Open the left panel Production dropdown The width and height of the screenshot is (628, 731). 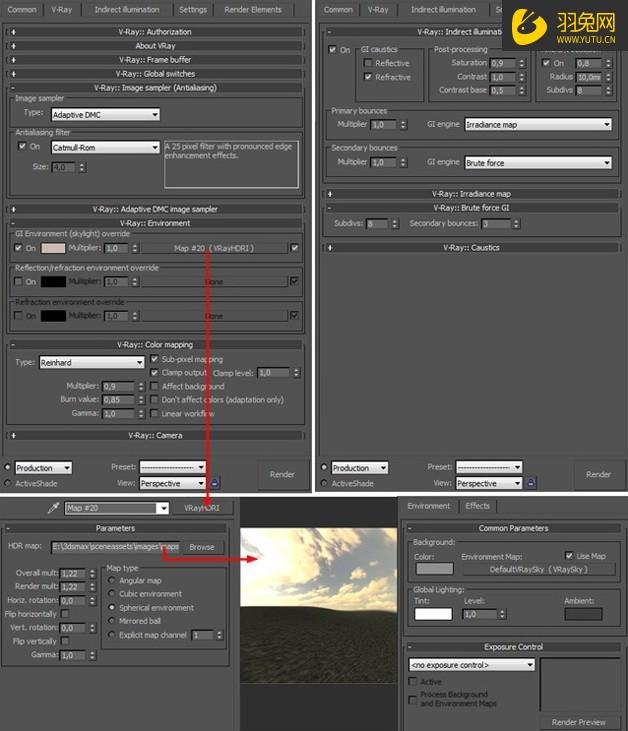point(43,468)
